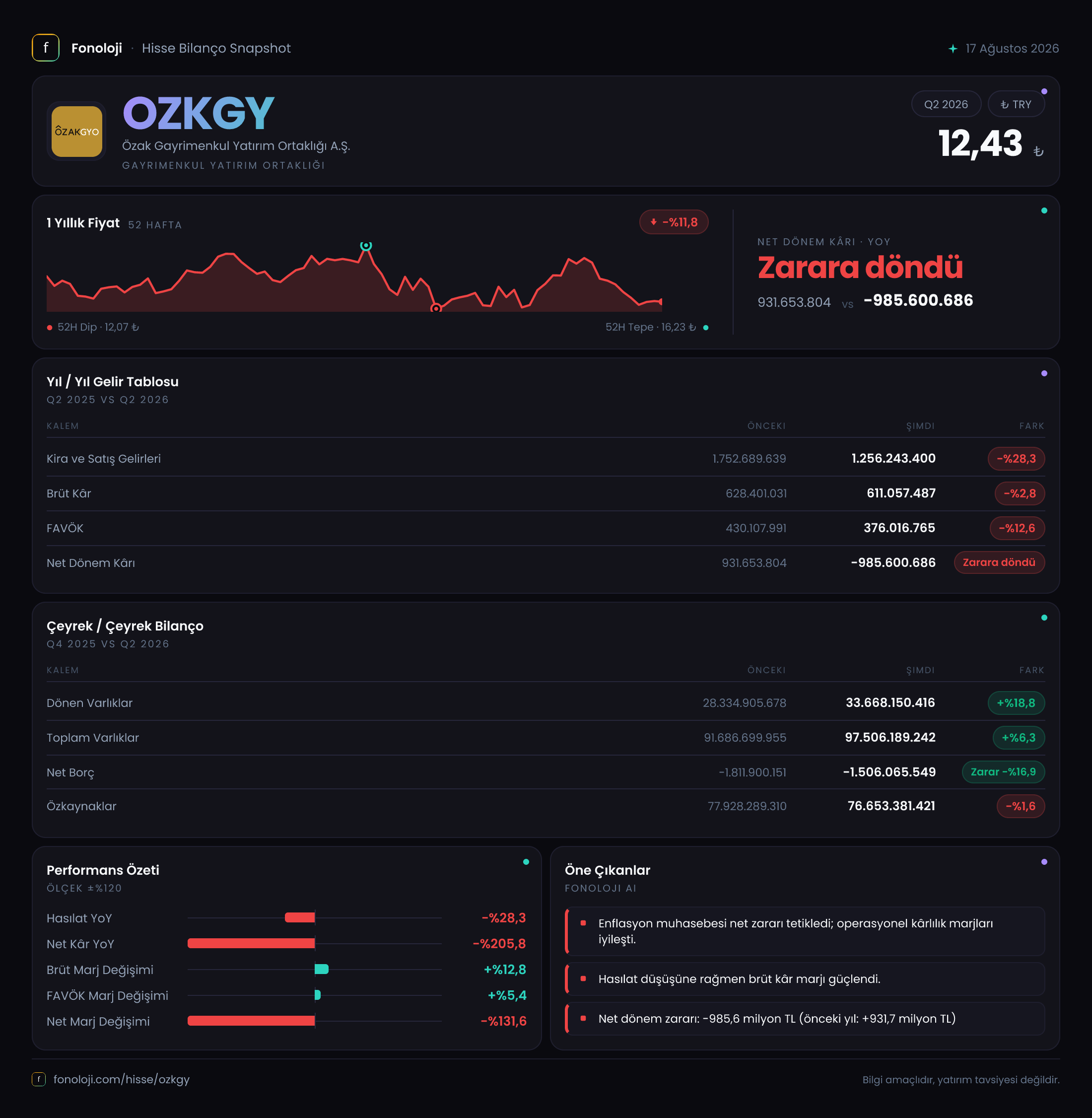1092x1118 pixels.
Task: Click the Net Kâr YoY red bar
Action: [x=251, y=943]
